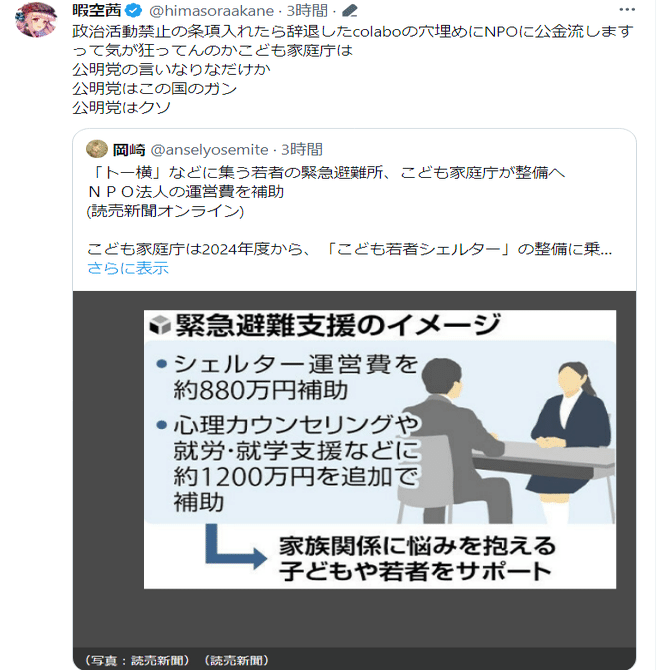Open the @anselyosemite handle link

point(209,150)
